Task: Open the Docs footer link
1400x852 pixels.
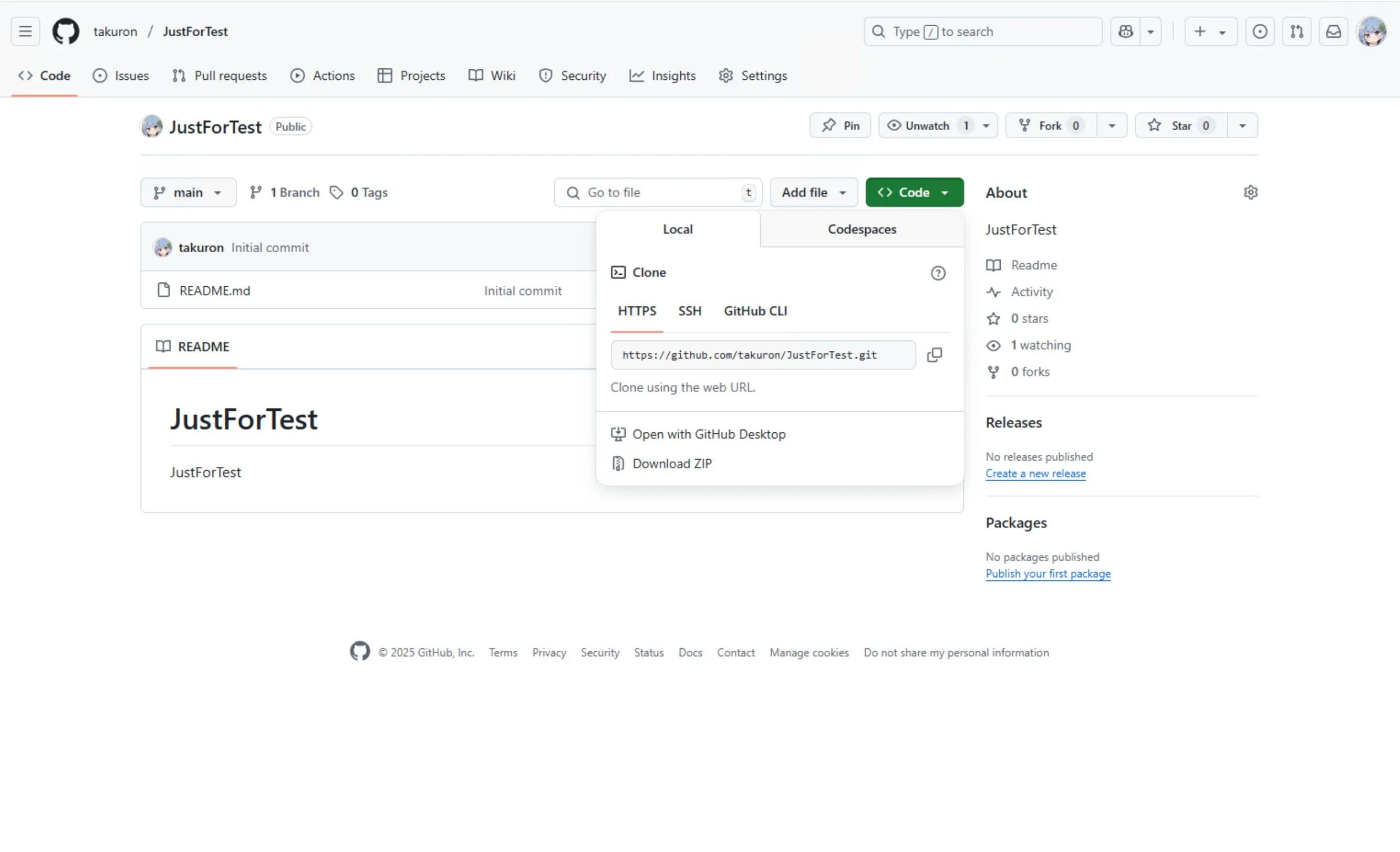Action: 690,652
